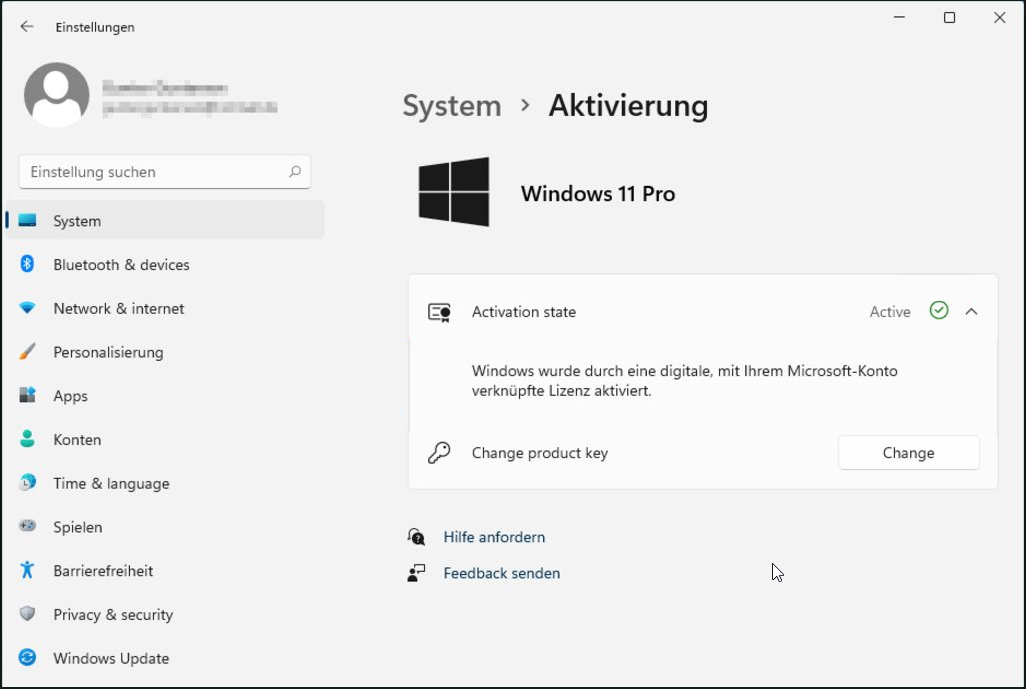
Task: Click the green active checkmark icon
Action: click(x=939, y=310)
